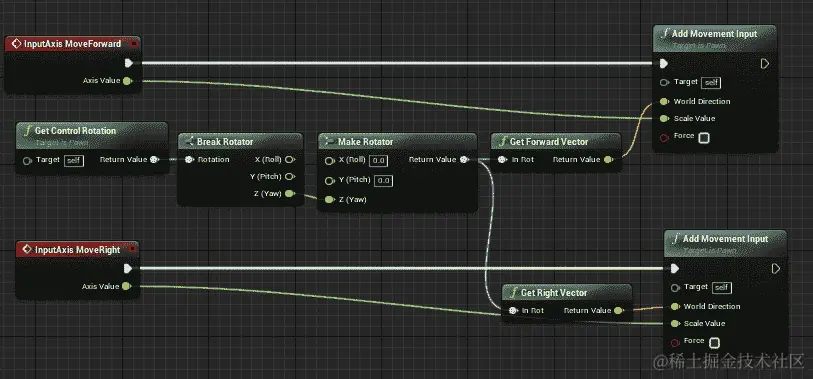Enable Force checkbox on lower Add Movement Input

pos(714,343)
